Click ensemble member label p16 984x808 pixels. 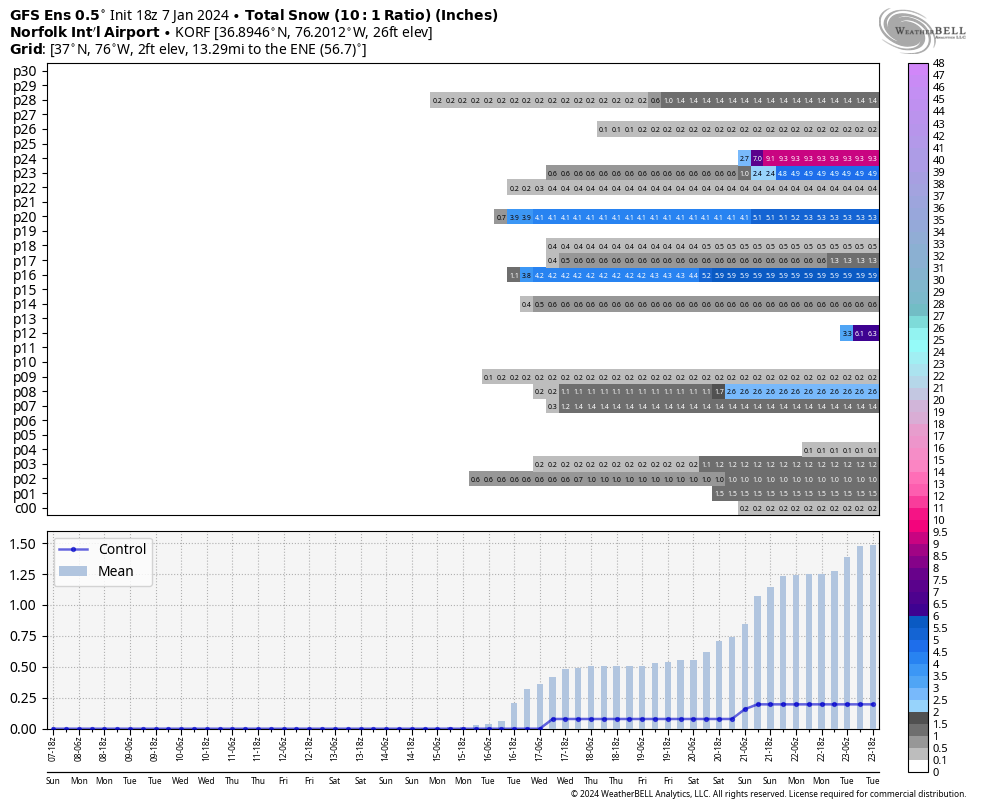[x=25, y=275]
